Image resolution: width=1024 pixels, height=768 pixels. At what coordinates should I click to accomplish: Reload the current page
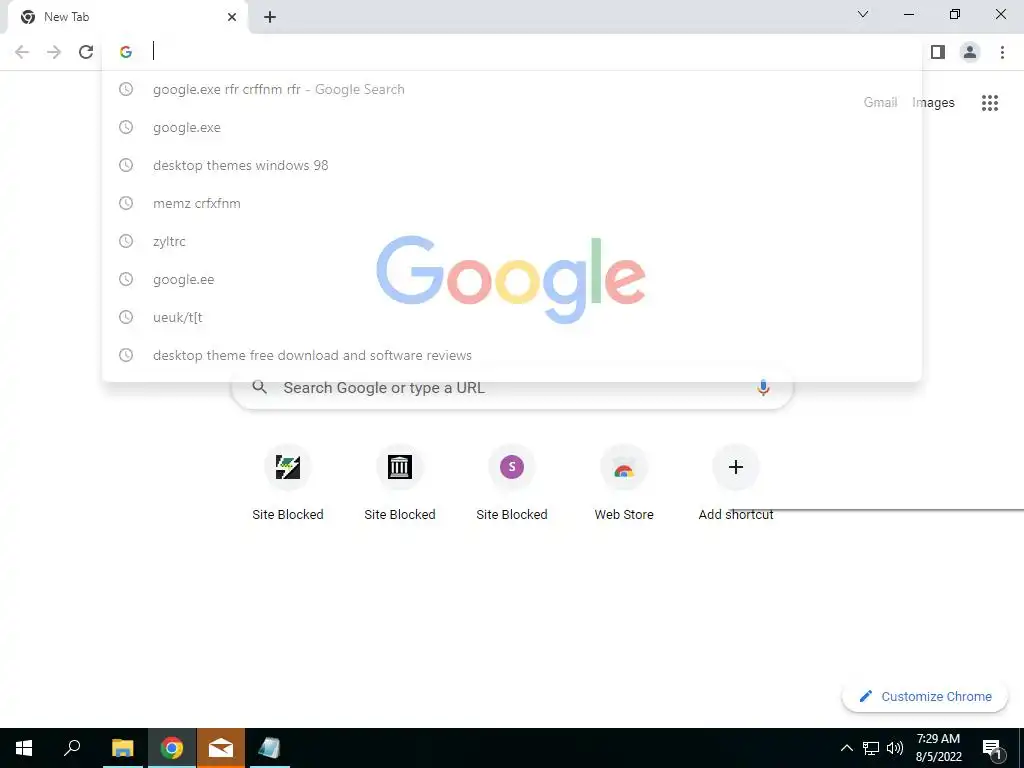pyautogui.click(x=86, y=52)
